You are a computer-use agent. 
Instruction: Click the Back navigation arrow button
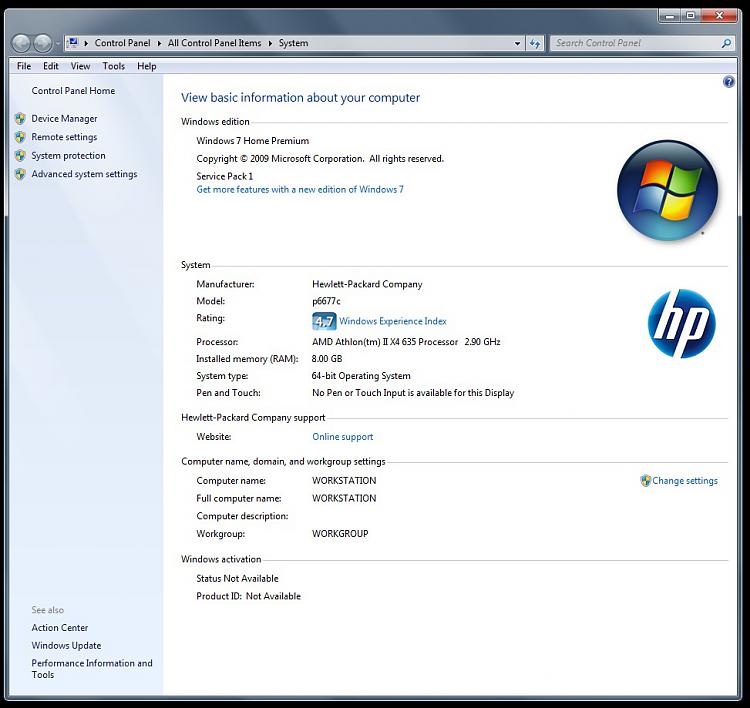pos(22,43)
